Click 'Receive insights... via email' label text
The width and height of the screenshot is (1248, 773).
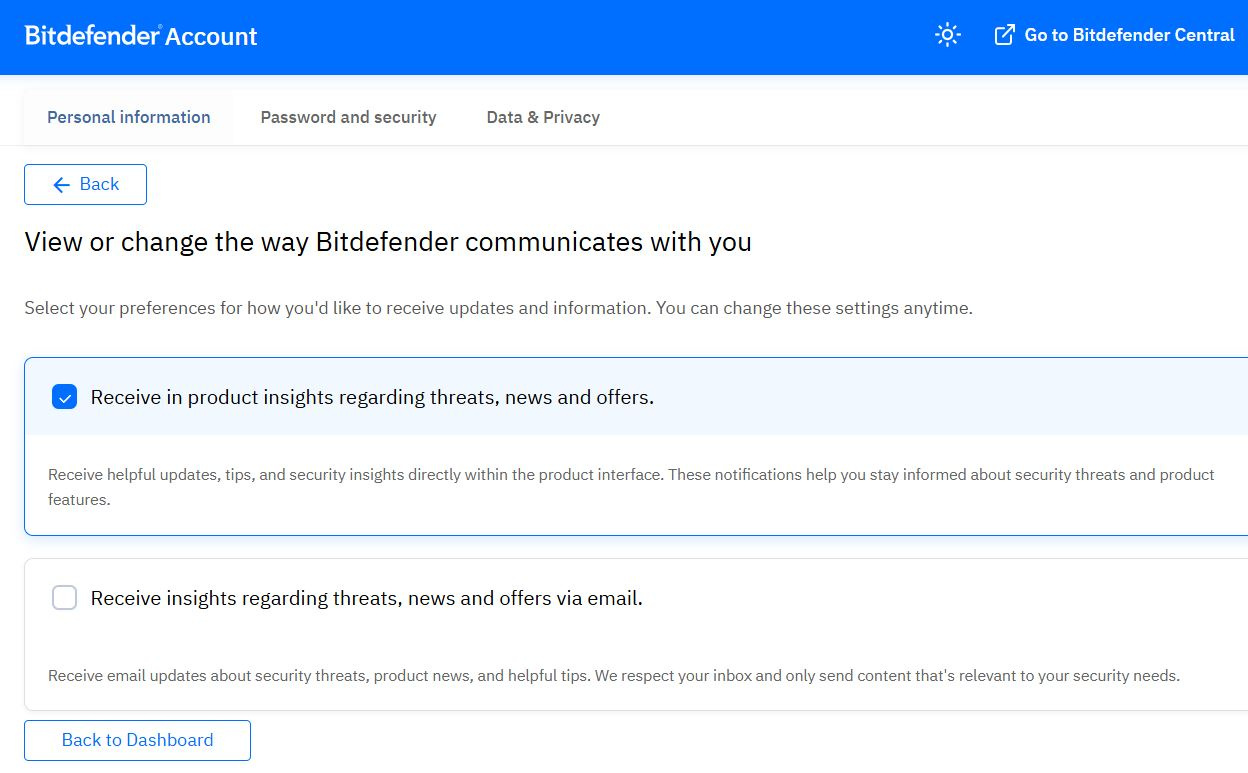[x=367, y=598]
